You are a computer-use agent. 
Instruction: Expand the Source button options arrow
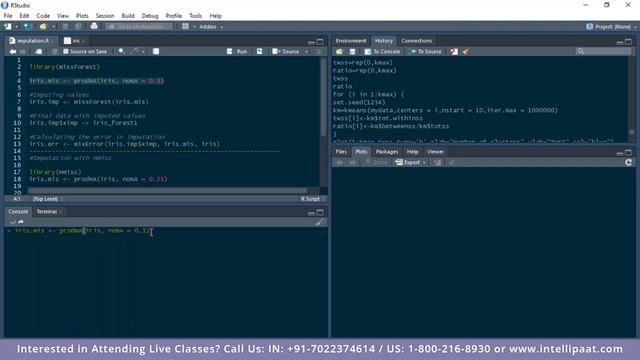tap(307, 51)
